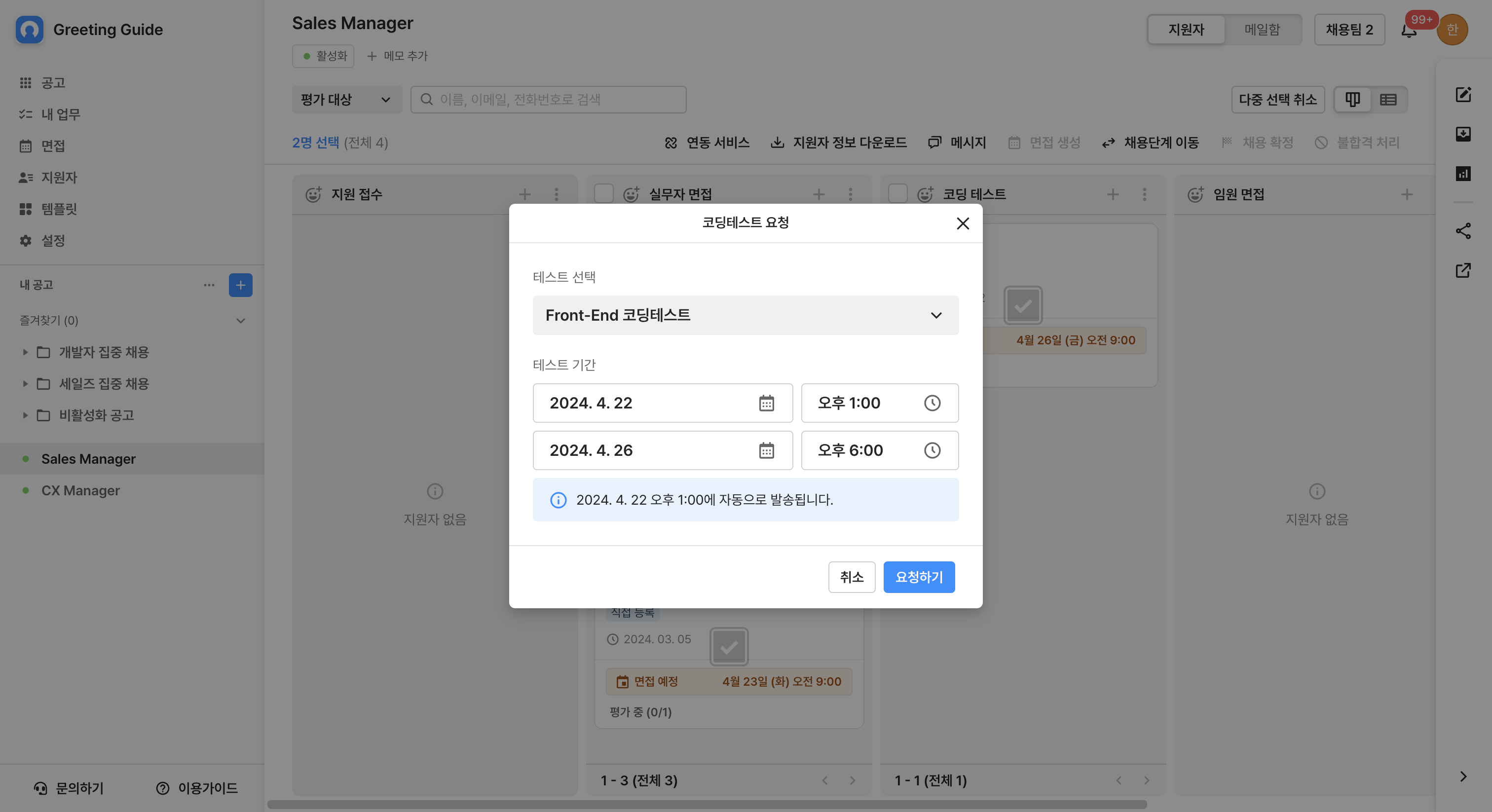Click plus in 코딩 테스트 column header
1492x812 pixels.
tap(1113, 194)
